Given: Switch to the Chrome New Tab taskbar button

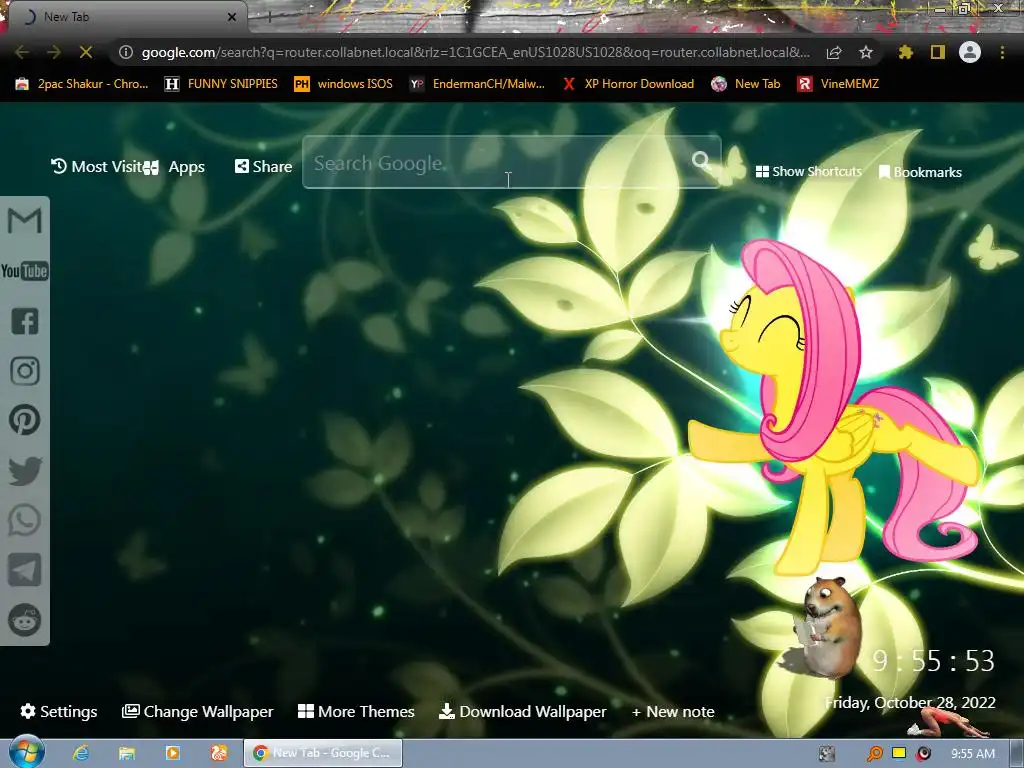Looking at the screenshot, I should 323,753.
